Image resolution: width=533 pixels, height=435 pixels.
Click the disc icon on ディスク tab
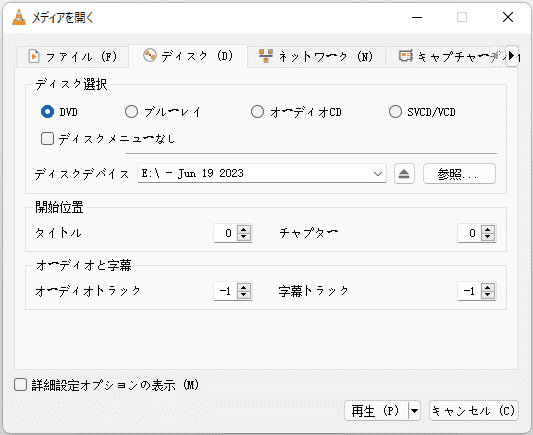click(150, 55)
